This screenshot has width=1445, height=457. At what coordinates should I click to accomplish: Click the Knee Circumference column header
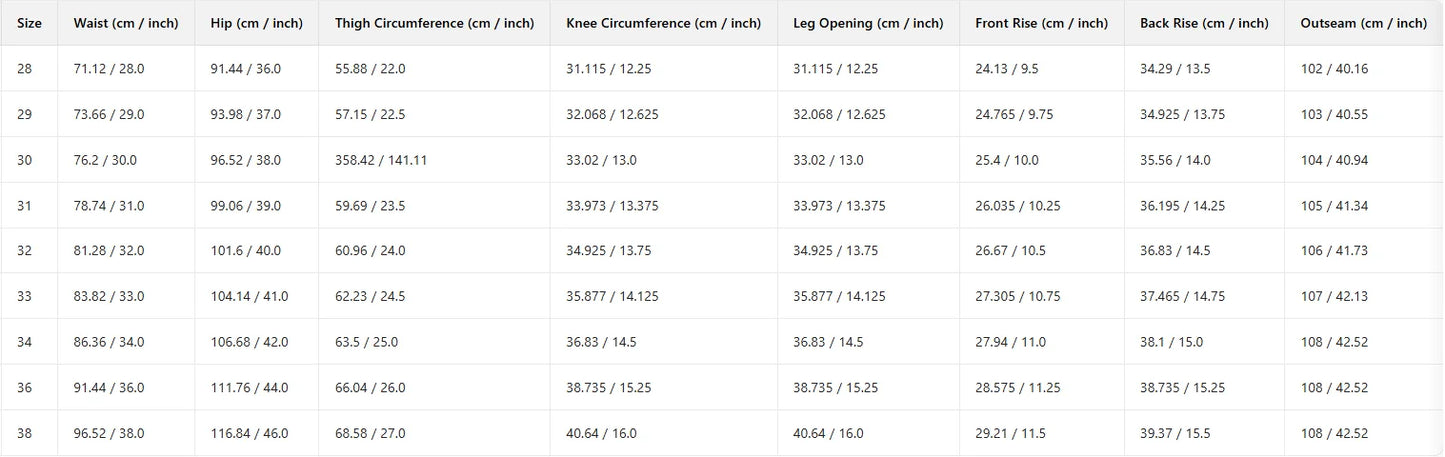pyautogui.click(x=663, y=23)
